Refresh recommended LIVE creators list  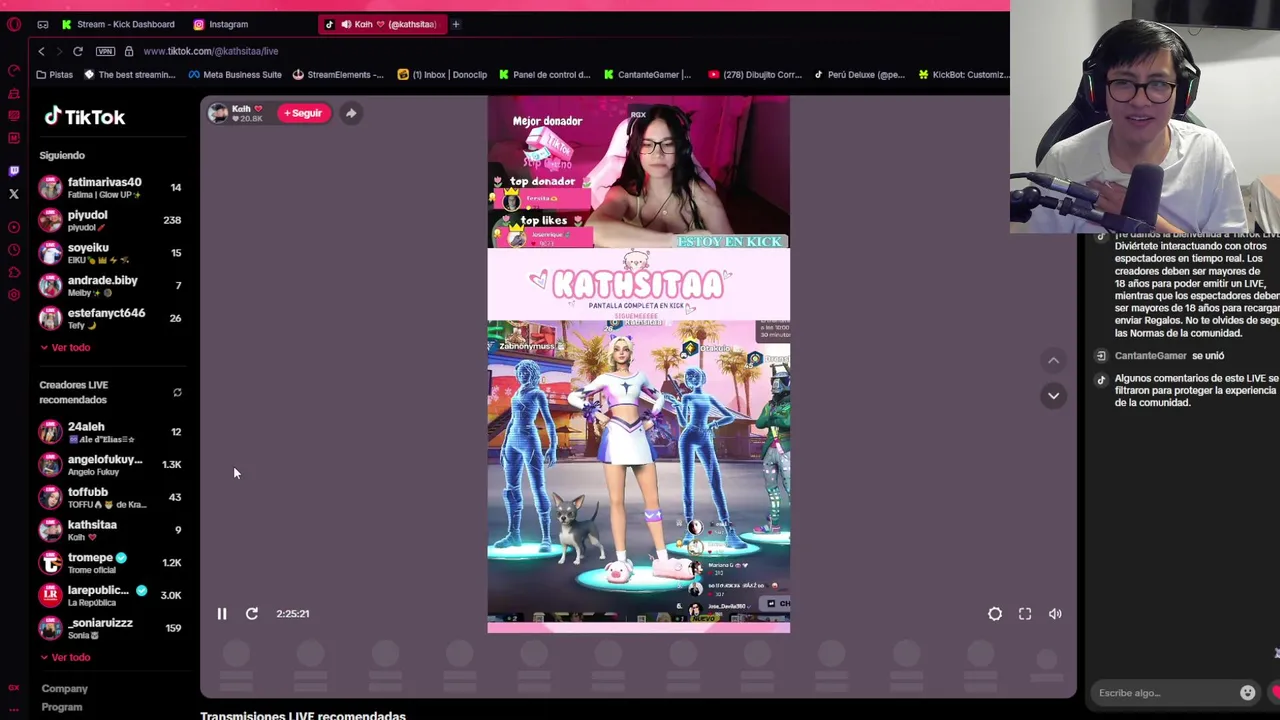click(x=177, y=392)
